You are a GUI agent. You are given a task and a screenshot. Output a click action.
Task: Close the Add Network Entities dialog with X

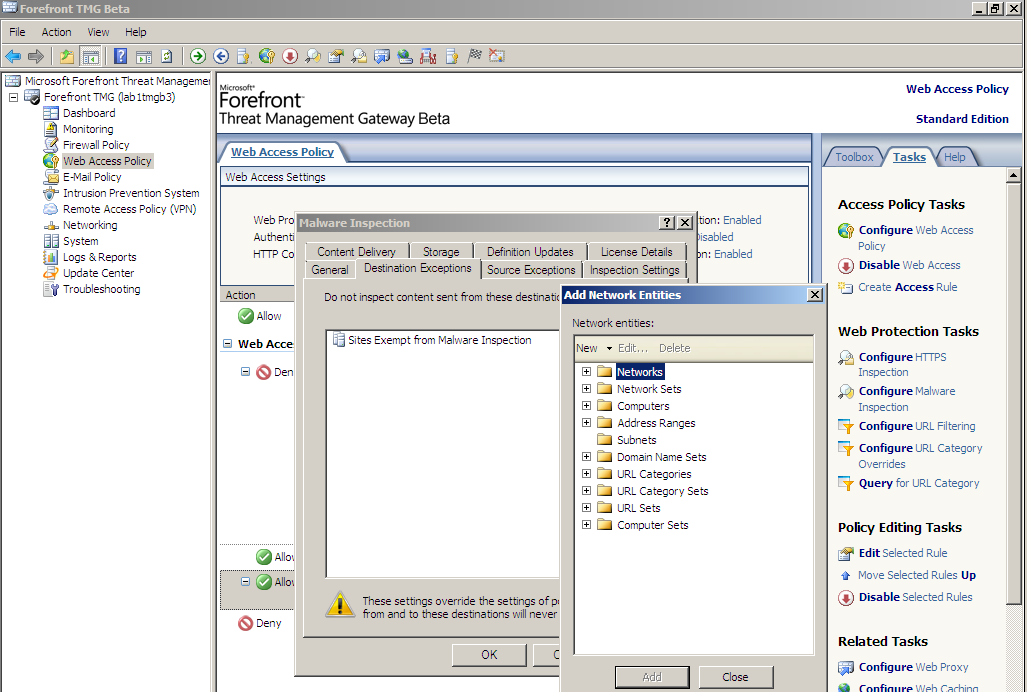(815, 295)
